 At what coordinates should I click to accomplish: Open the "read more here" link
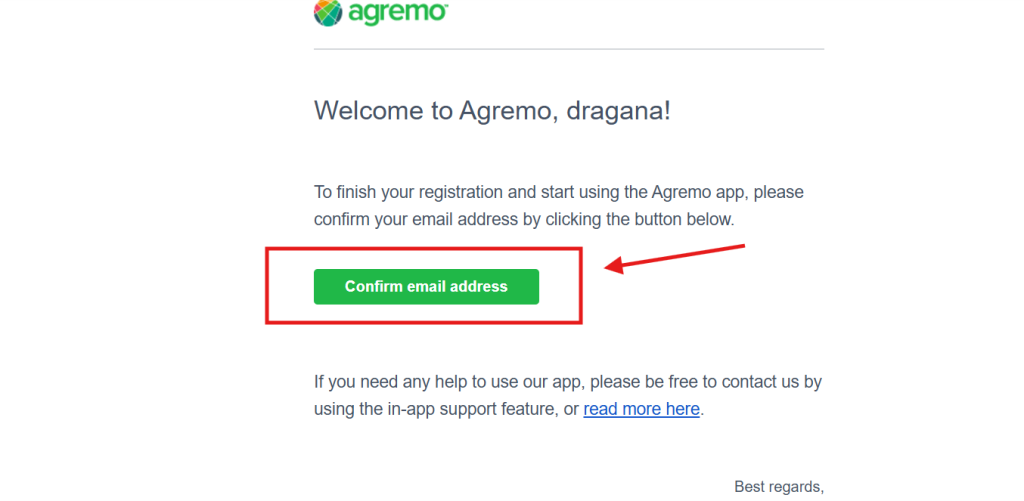(x=641, y=409)
